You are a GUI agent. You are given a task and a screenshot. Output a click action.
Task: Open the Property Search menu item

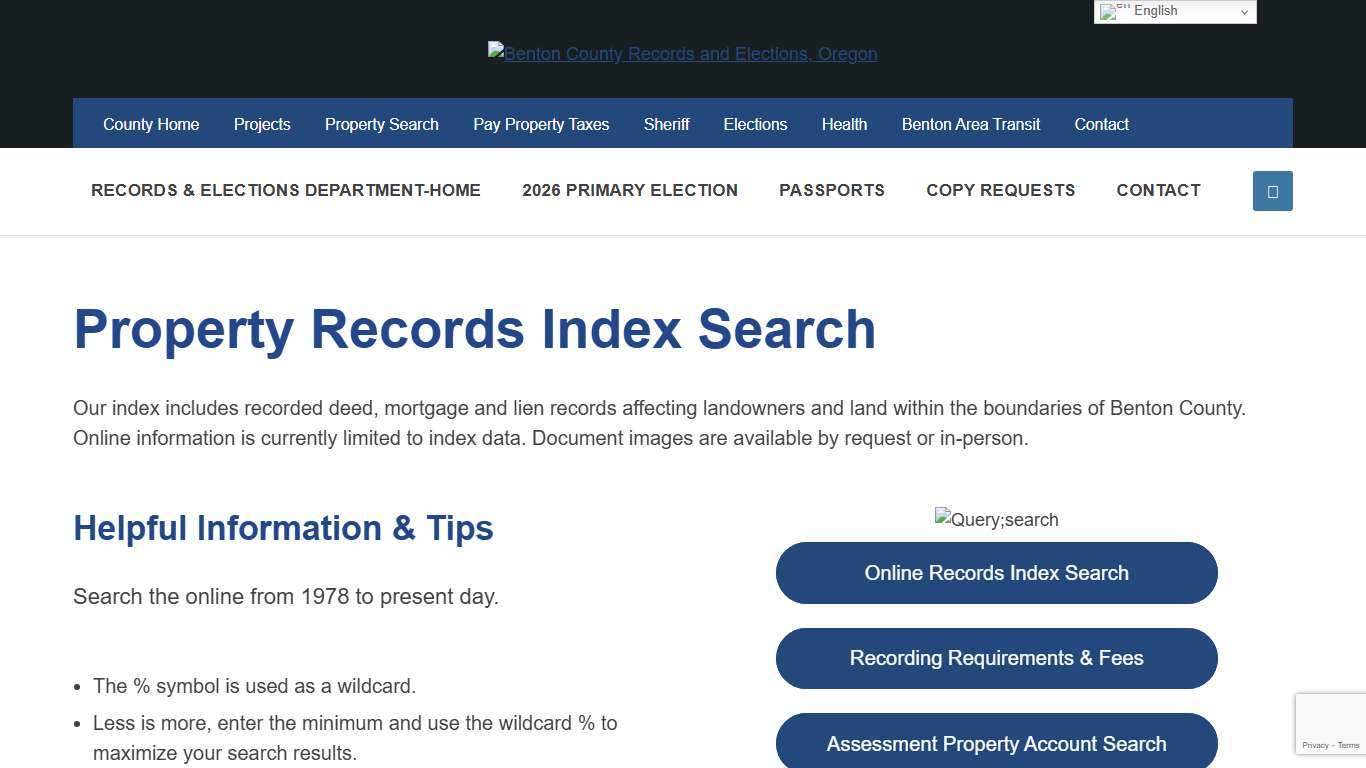click(x=381, y=124)
